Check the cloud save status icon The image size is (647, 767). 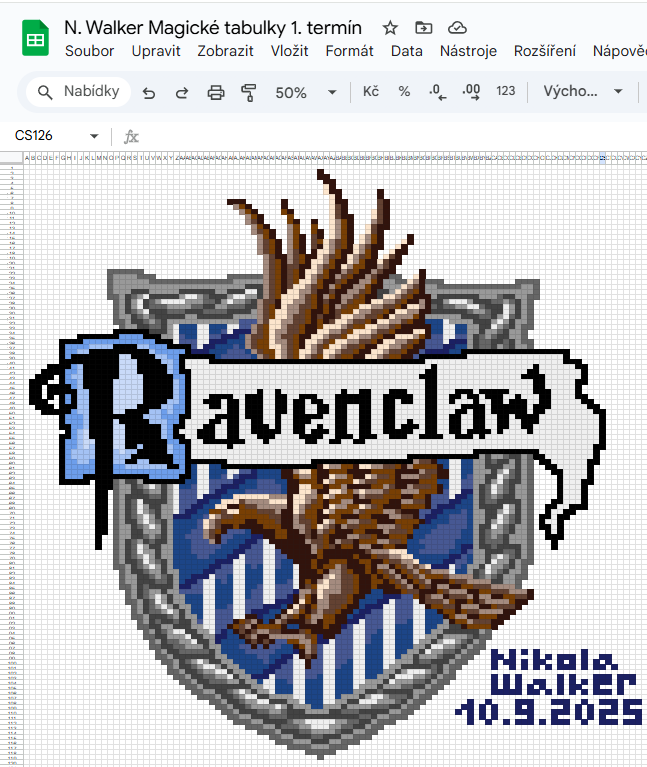coord(457,28)
